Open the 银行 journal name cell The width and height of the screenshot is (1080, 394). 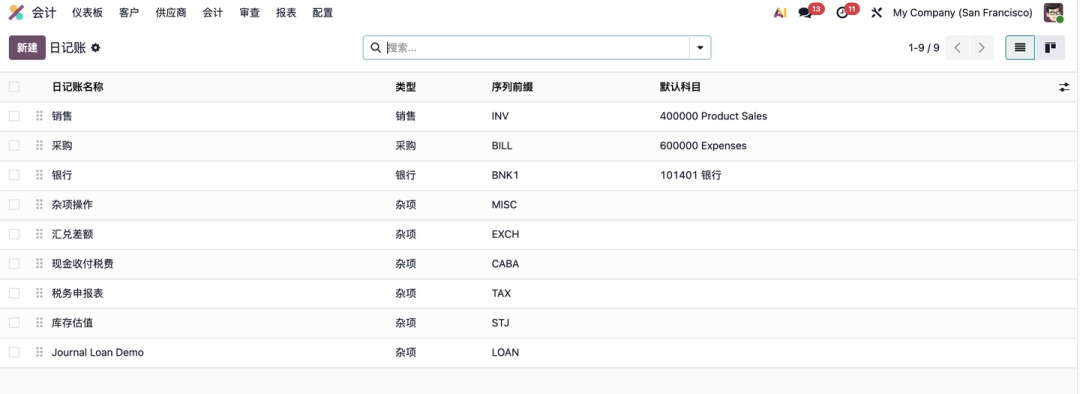pyautogui.click(x=62, y=176)
